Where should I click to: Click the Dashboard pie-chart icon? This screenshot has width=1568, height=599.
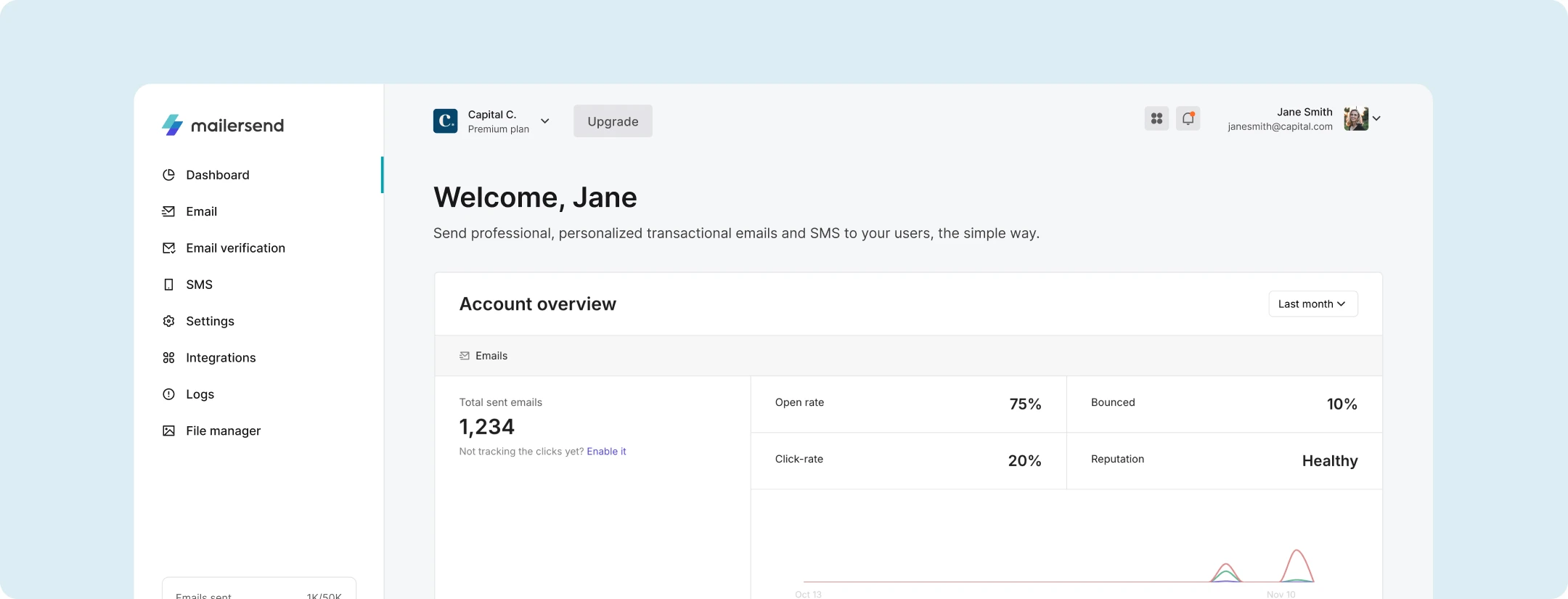[168, 175]
